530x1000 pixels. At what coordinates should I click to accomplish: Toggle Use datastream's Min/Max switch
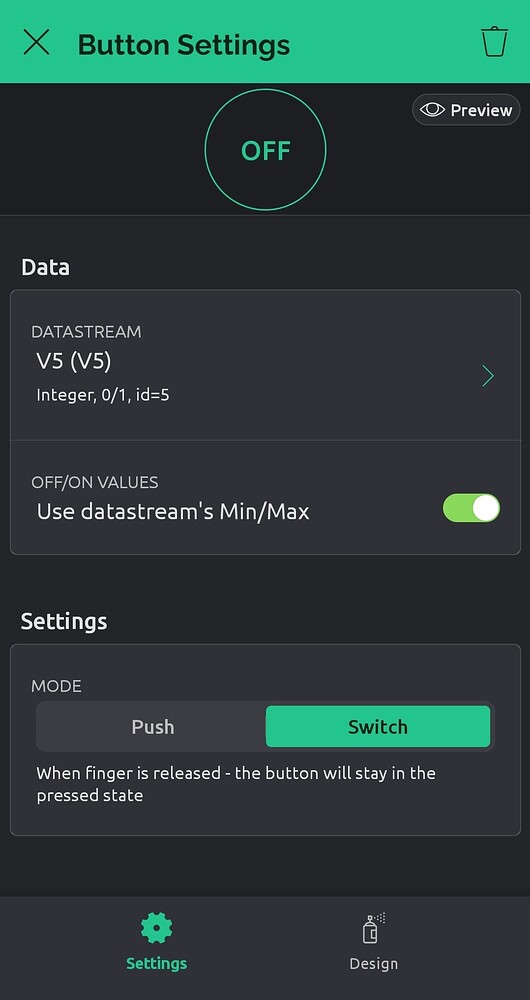click(471, 508)
